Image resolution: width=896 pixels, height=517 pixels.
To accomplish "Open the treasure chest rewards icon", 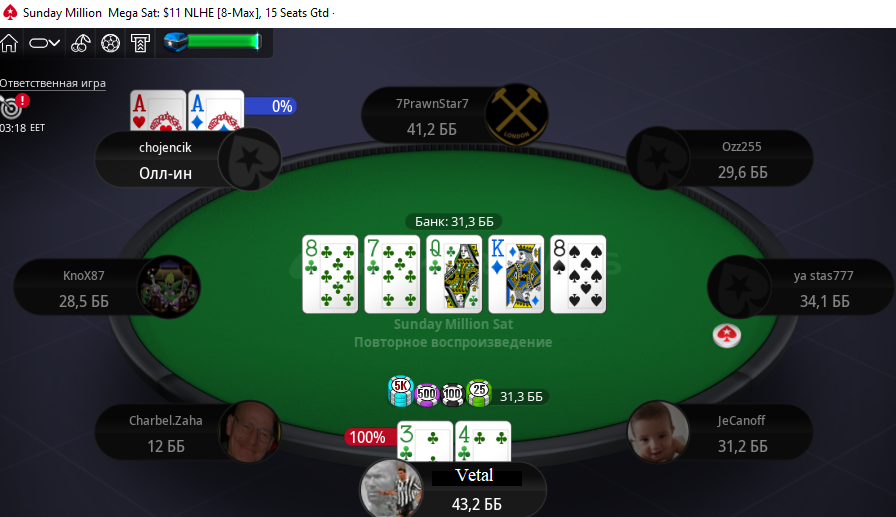I will (x=175, y=42).
